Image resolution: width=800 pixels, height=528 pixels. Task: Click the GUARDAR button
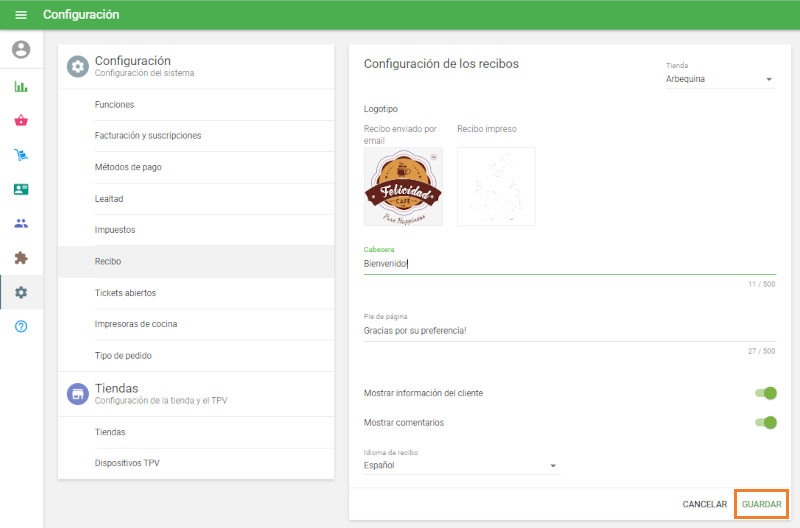click(x=761, y=504)
